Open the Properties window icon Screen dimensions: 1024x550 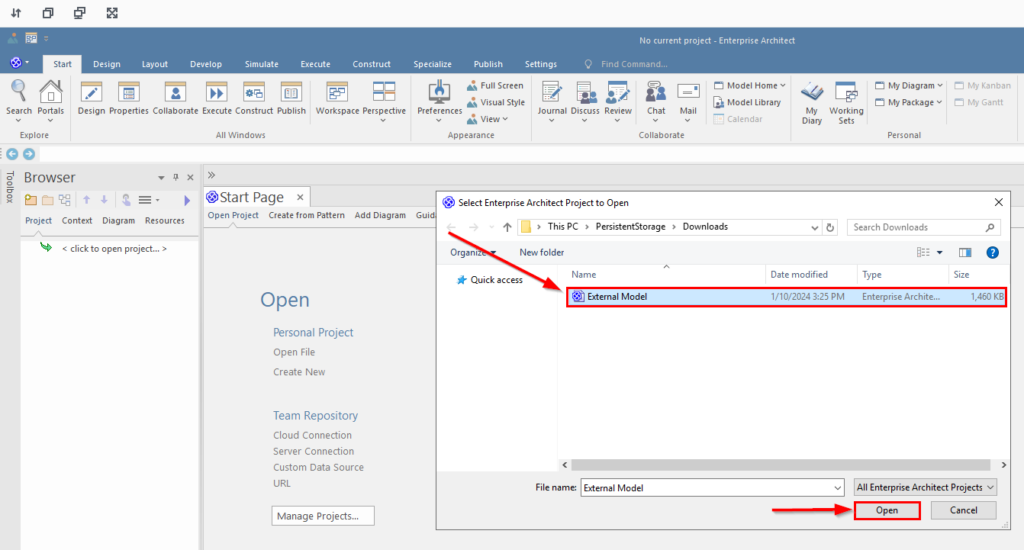click(x=129, y=98)
